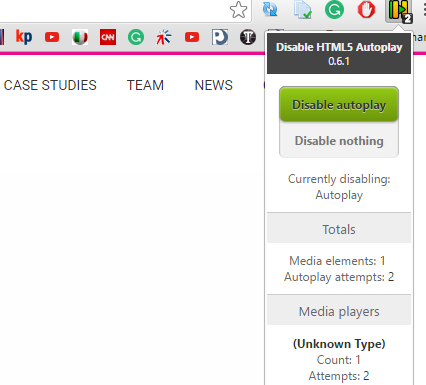Open the second YouTube bookmark after starburst

point(192,37)
